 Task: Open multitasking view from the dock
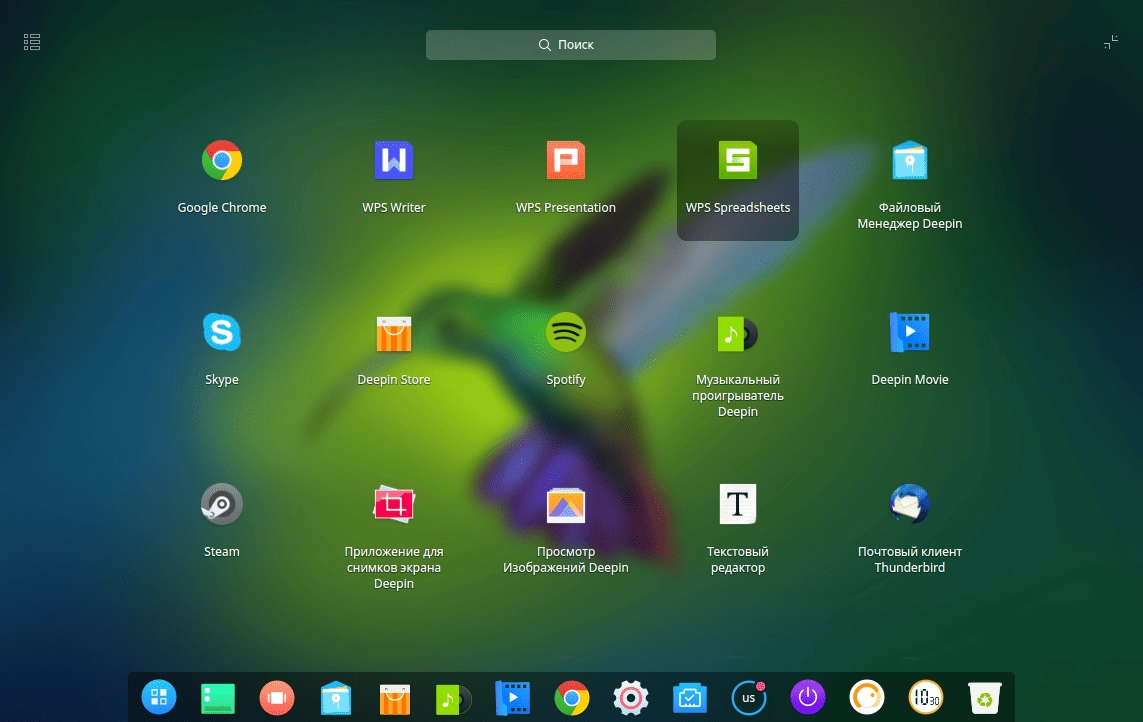click(277, 697)
